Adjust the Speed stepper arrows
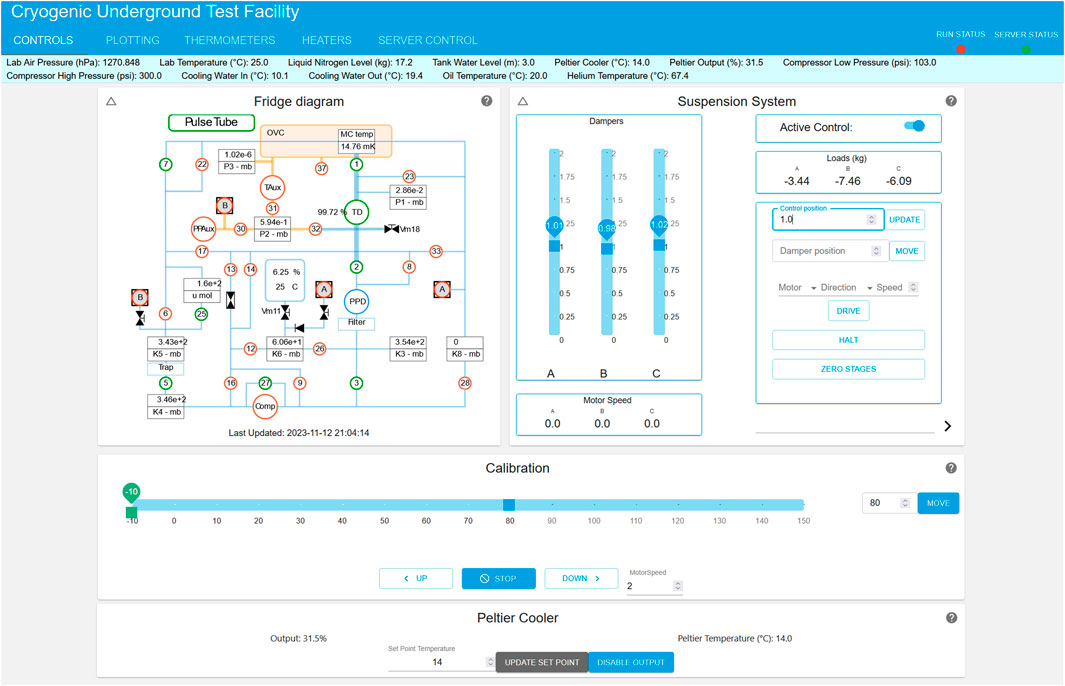The image size is (1065, 686). 913,287
